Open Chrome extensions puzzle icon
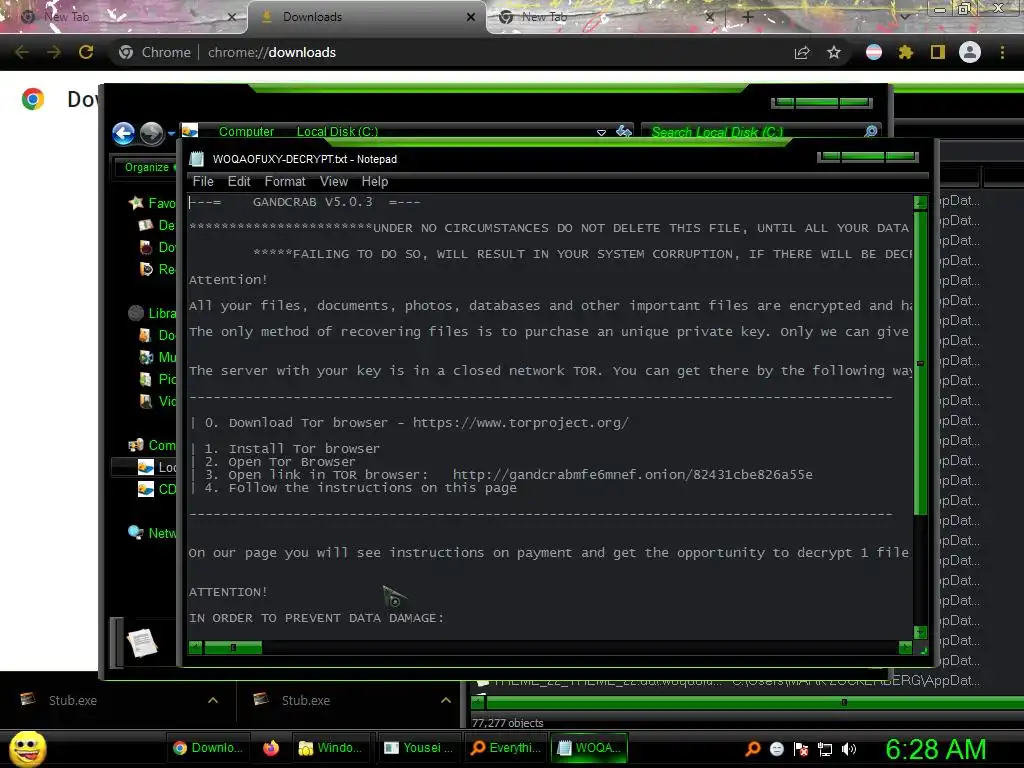 coord(906,52)
